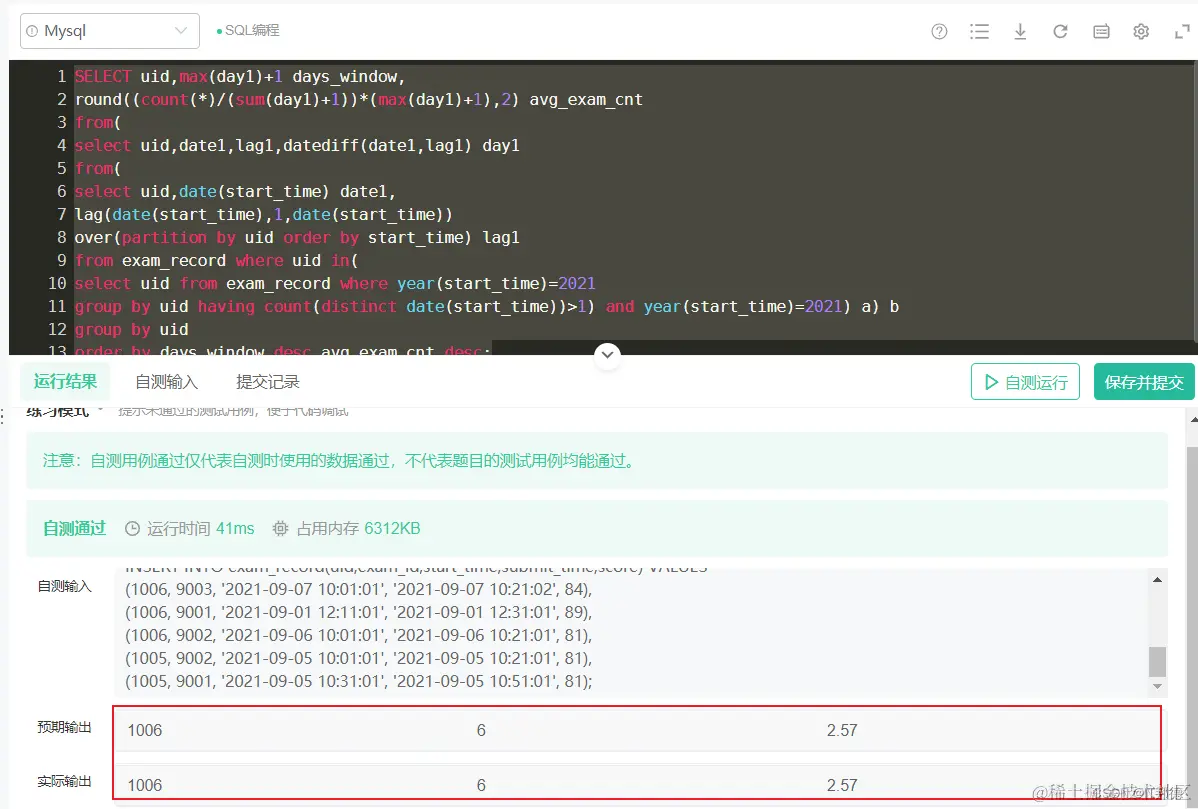Screen dimensions: 1198x809
Task: Click the 自测输入 box scrollbar thumb
Action: [x=1158, y=662]
